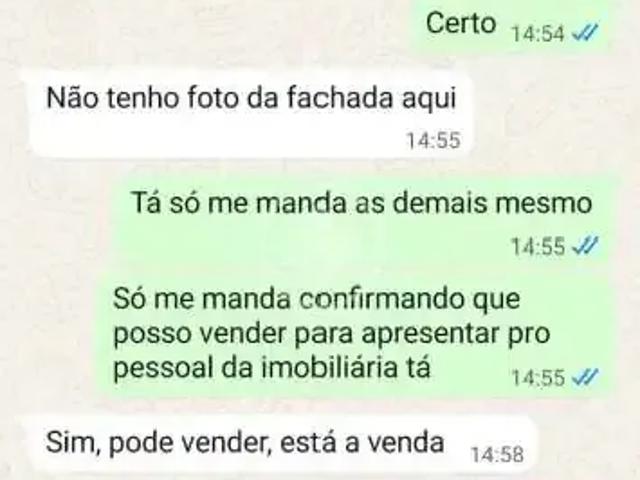Tap the blue double check after 'imobiliária tá'

tap(585, 377)
